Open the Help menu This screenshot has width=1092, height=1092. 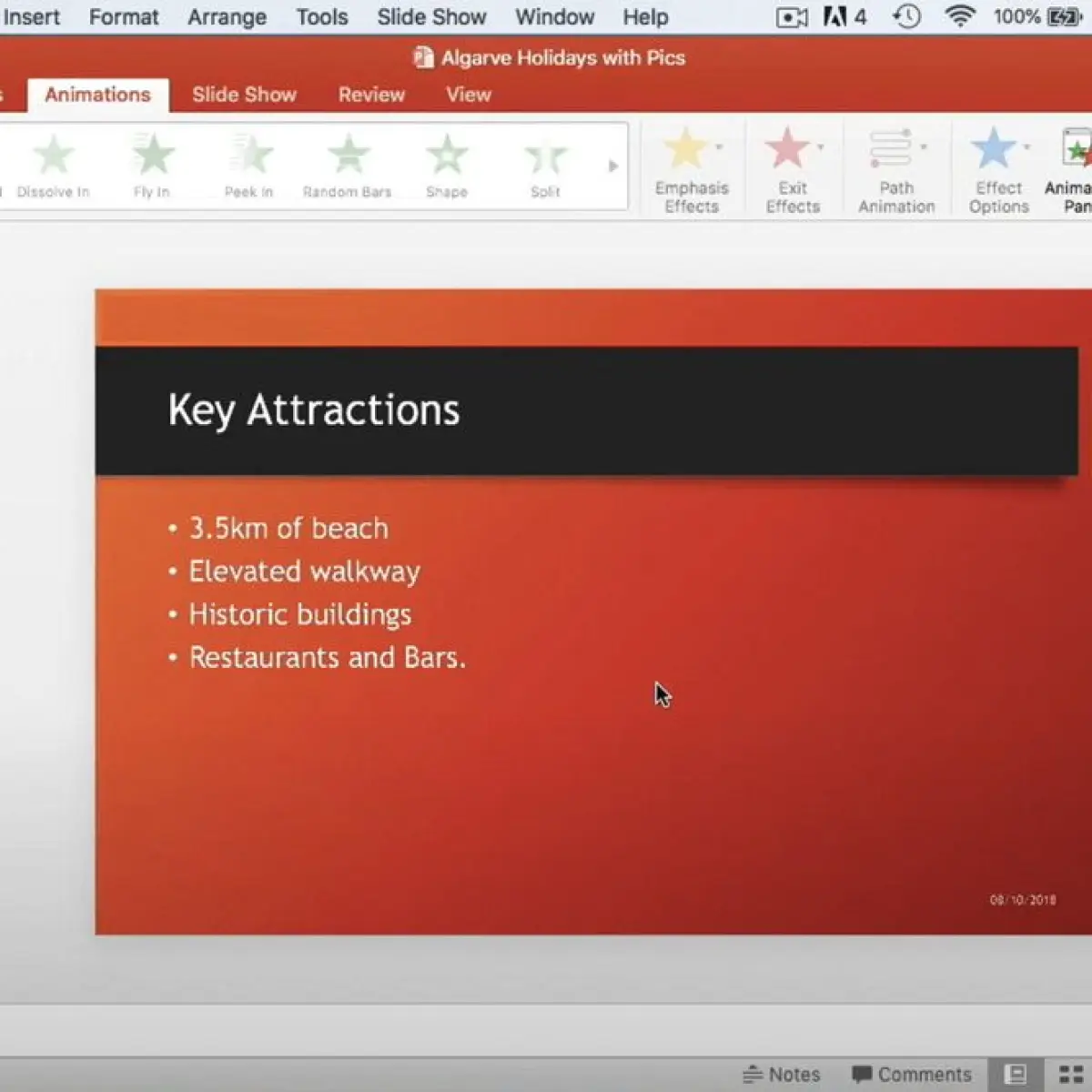pos(645,16)
